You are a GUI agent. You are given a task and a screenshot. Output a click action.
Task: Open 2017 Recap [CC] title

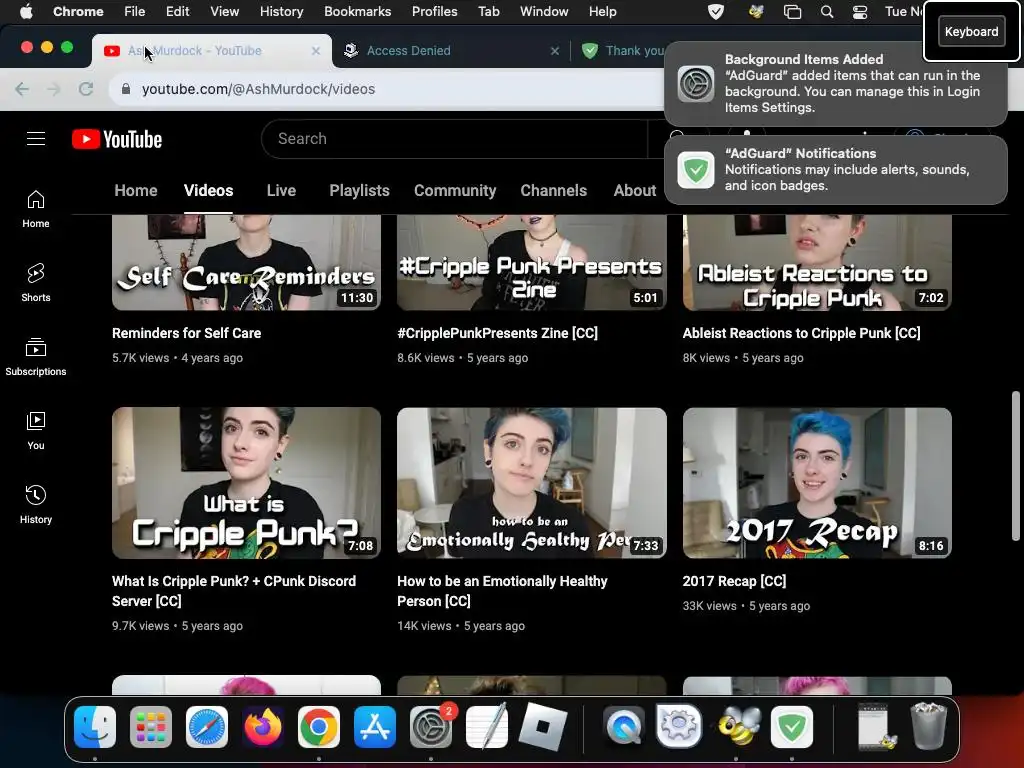pyautogui.click(x=734, y=581)
